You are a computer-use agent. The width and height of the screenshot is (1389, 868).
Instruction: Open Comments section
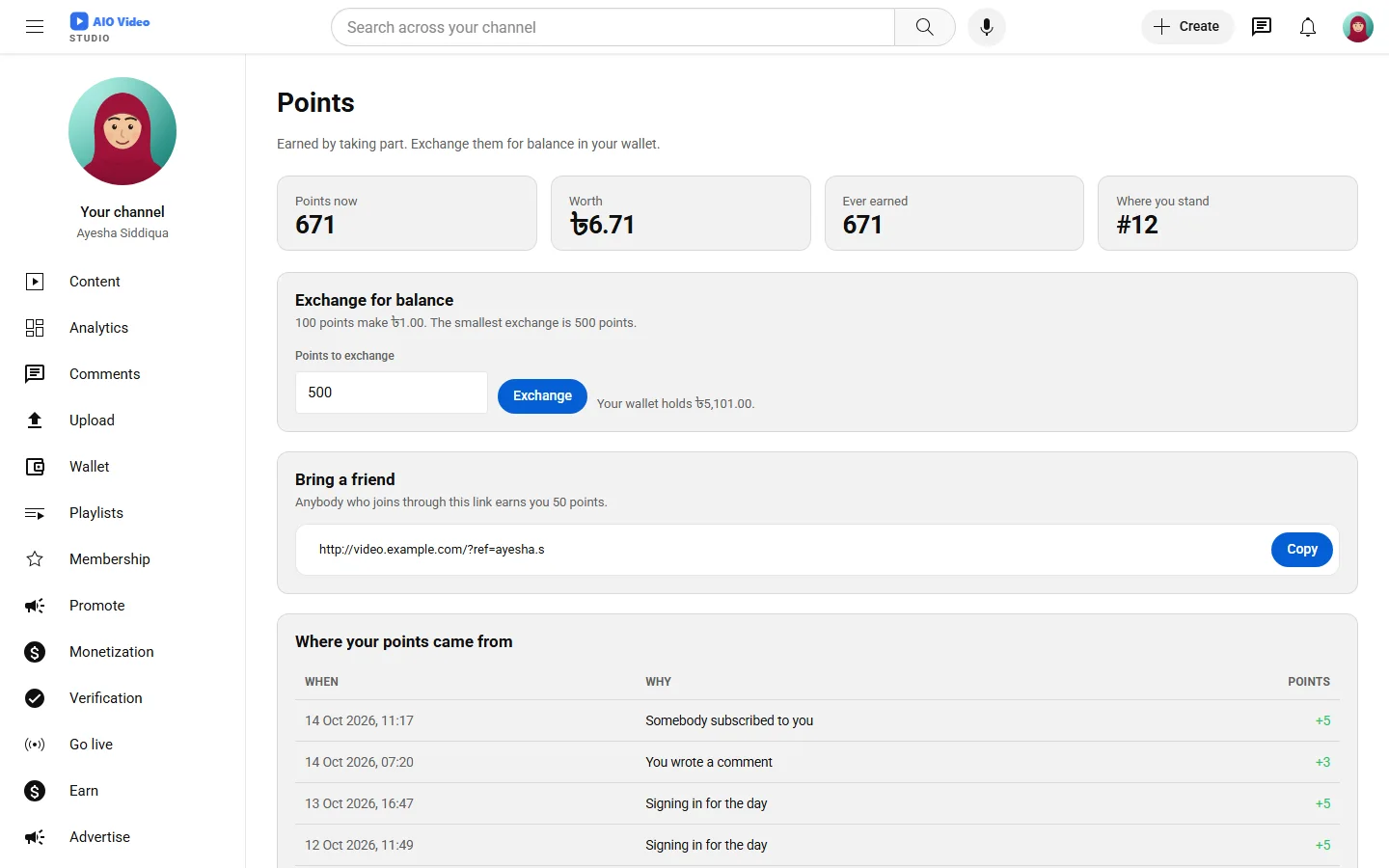[x=123, y=374]
